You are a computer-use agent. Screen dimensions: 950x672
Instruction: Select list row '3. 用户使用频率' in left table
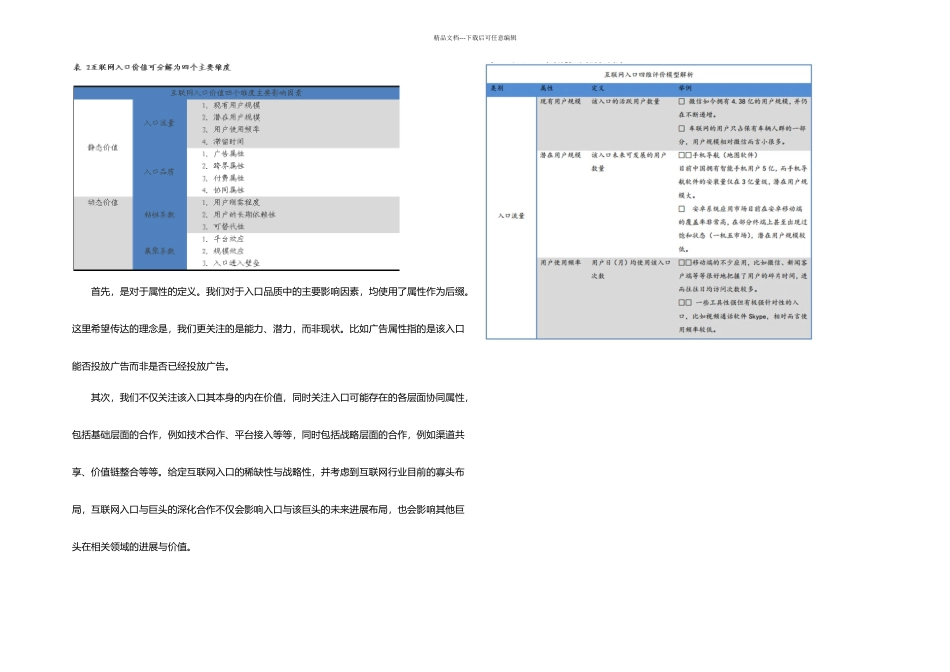pos(231,130)
